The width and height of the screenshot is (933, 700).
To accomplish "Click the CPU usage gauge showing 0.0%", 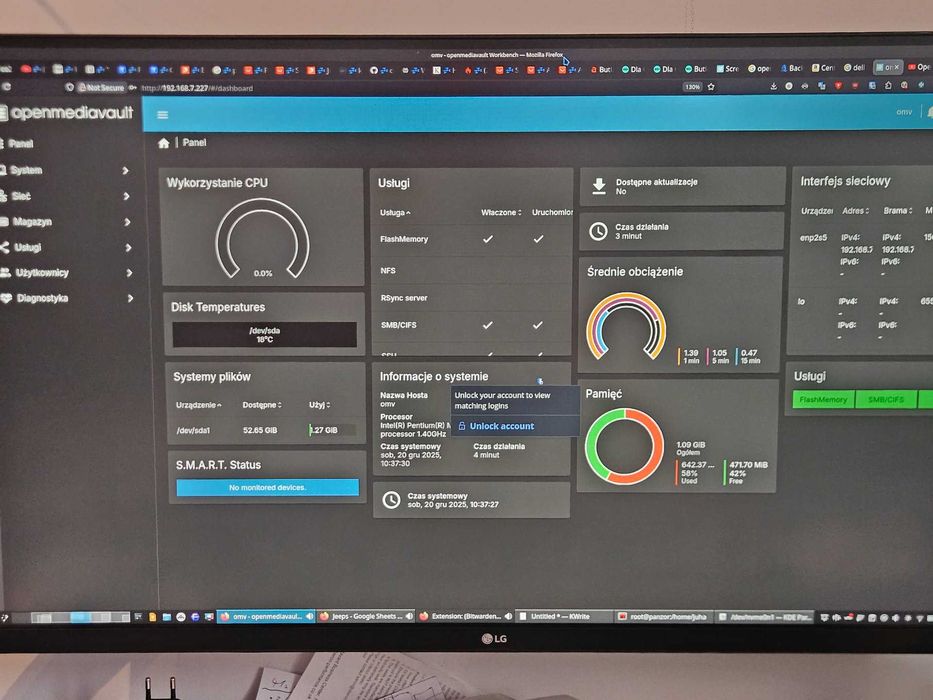I will tap(262, 239).
